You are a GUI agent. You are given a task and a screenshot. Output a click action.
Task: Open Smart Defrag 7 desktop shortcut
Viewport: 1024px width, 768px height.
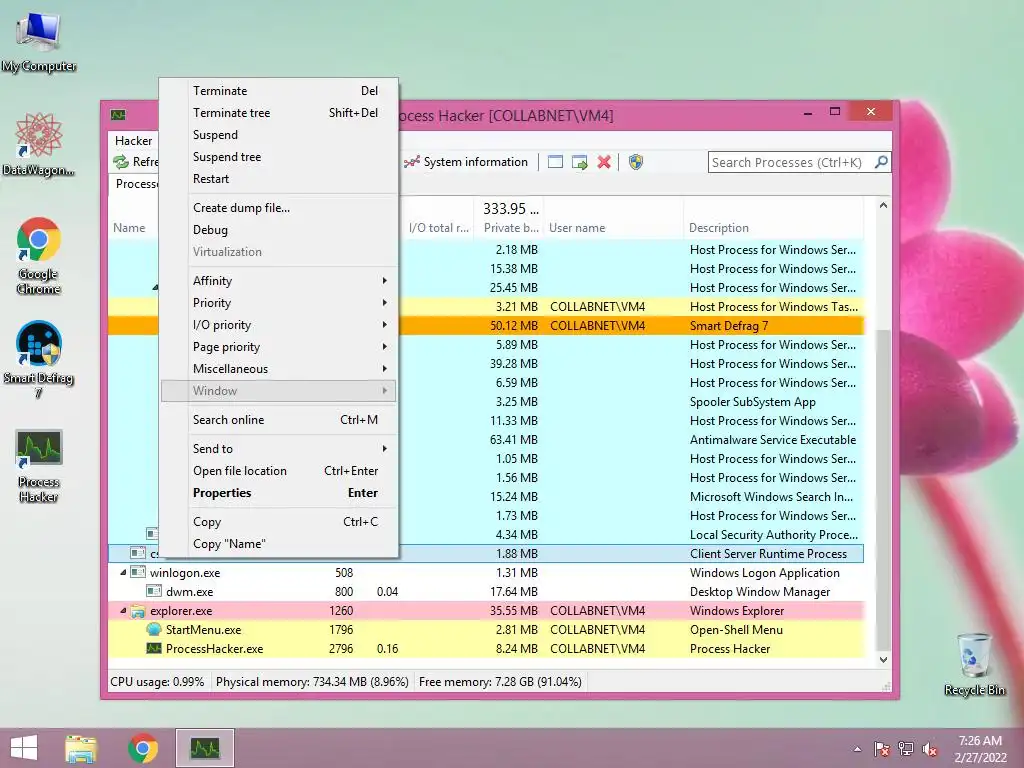click(39, 359)
